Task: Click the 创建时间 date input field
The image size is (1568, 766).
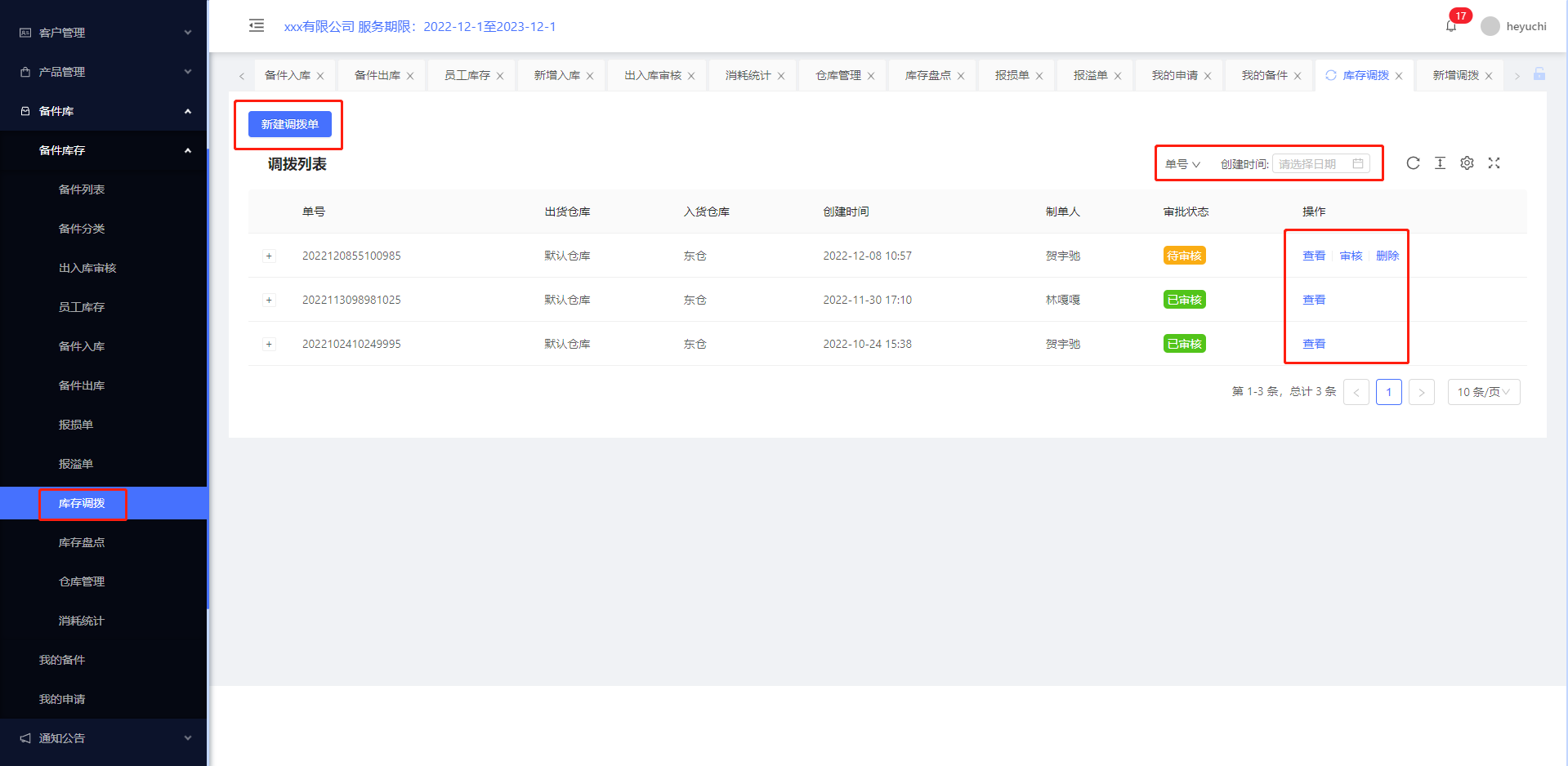Action: tap(1313, 164)
